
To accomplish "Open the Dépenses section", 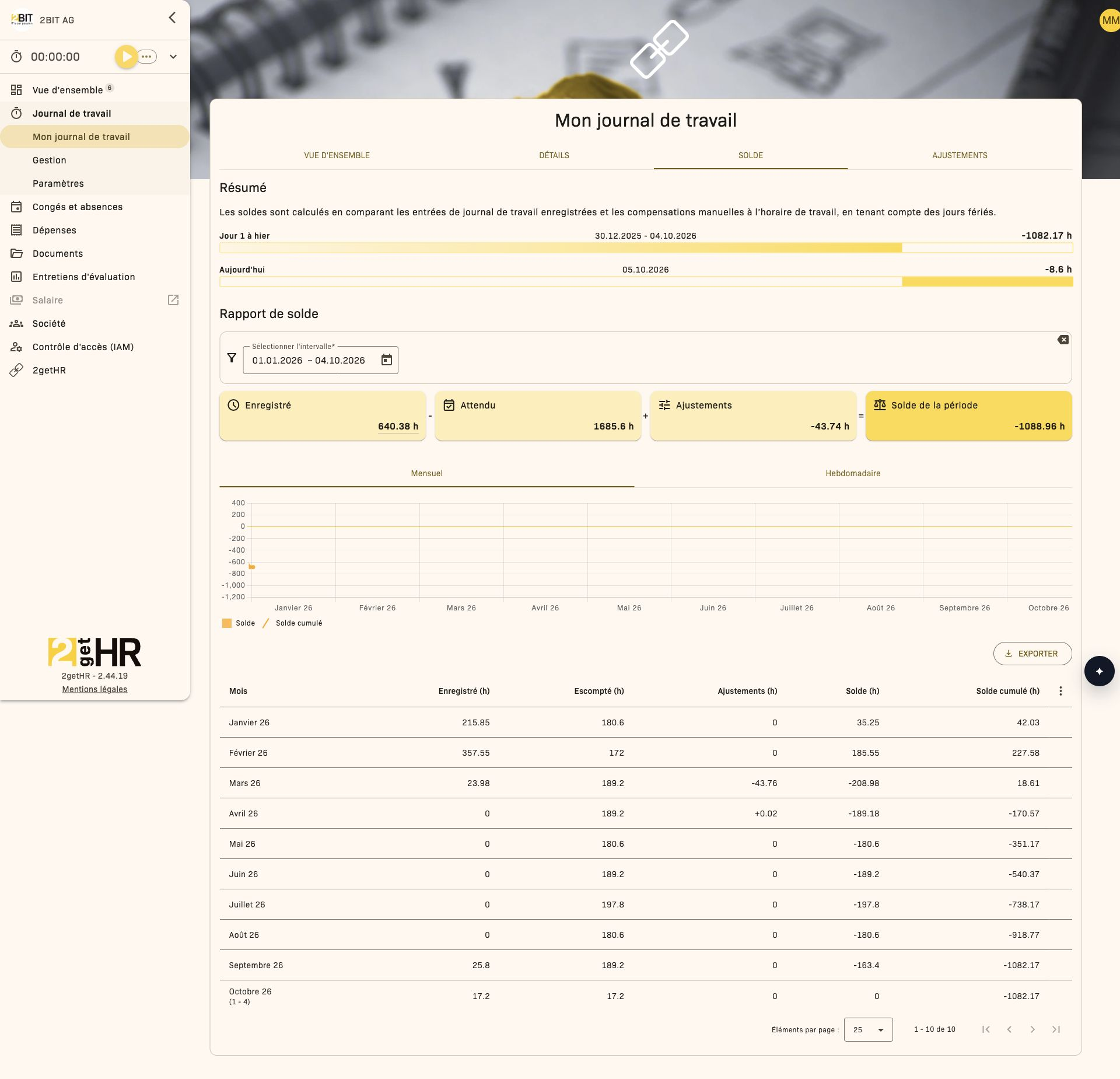I will (95, 230).
